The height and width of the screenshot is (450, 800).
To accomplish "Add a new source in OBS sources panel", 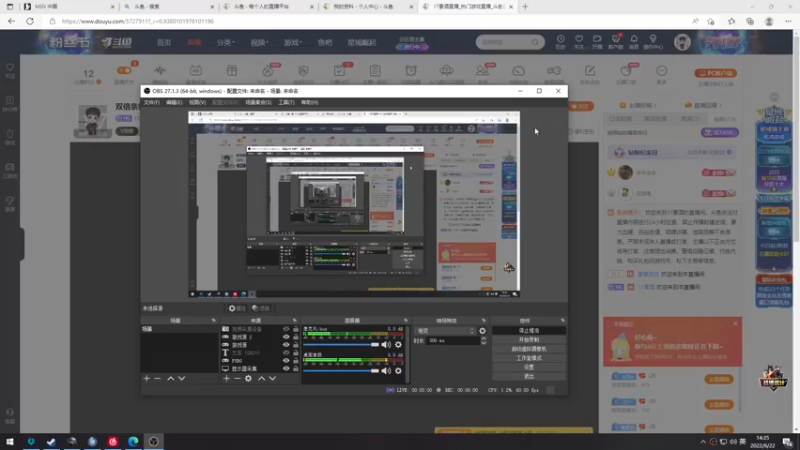I will coord(227,379).
